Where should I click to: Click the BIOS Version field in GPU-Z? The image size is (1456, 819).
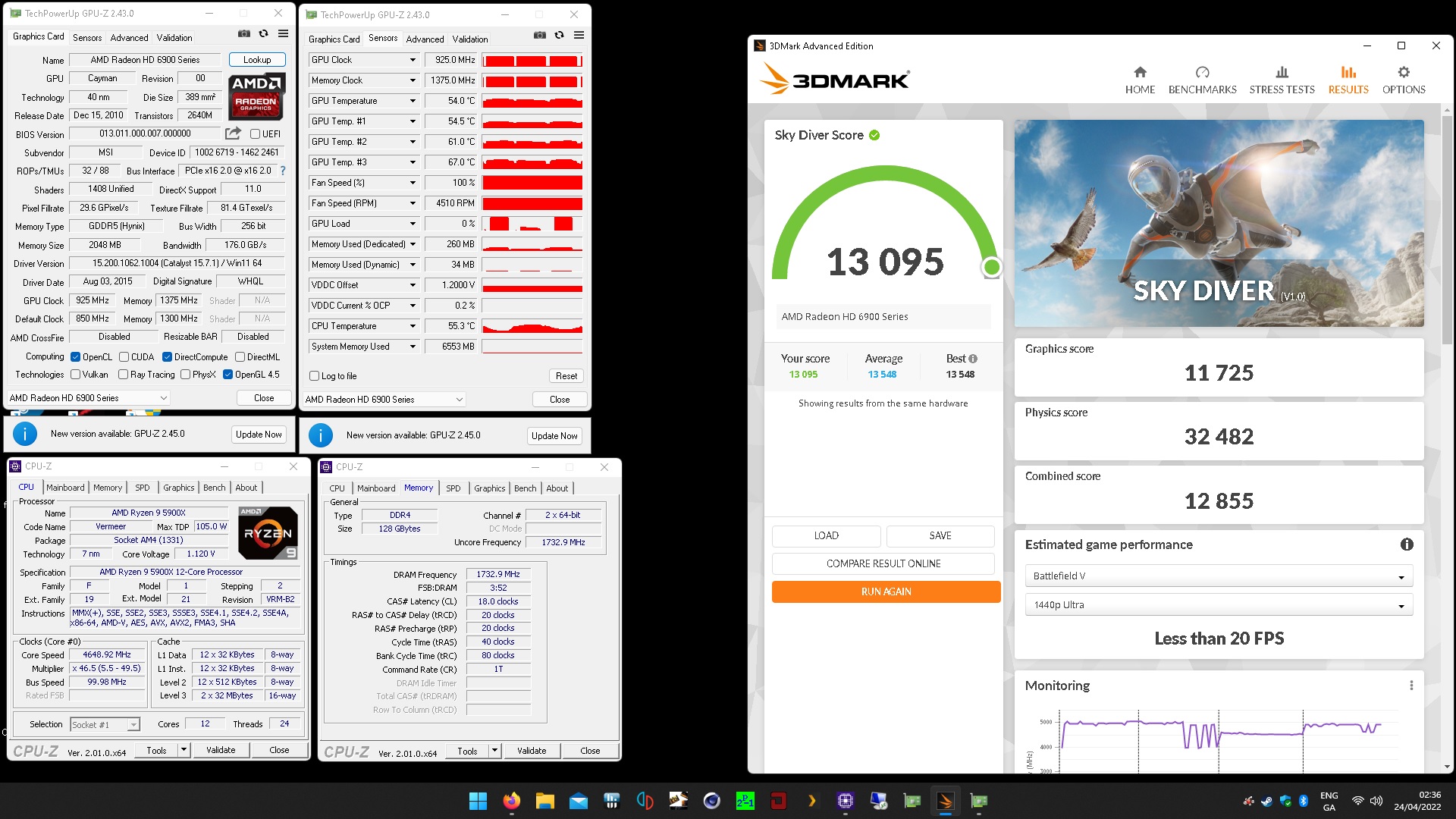pos(145,133)
